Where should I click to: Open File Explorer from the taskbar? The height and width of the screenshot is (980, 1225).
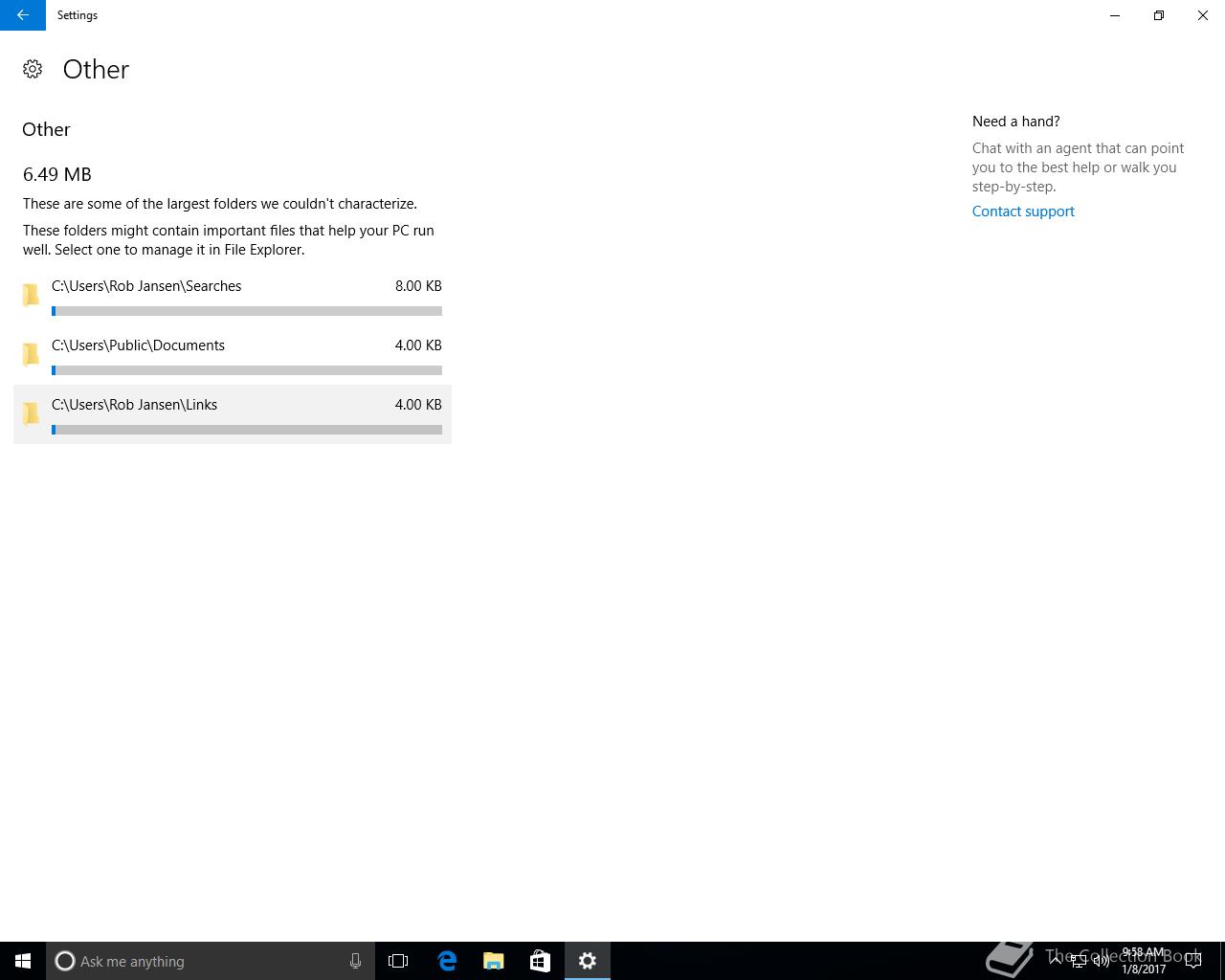[x=494, y=961]
